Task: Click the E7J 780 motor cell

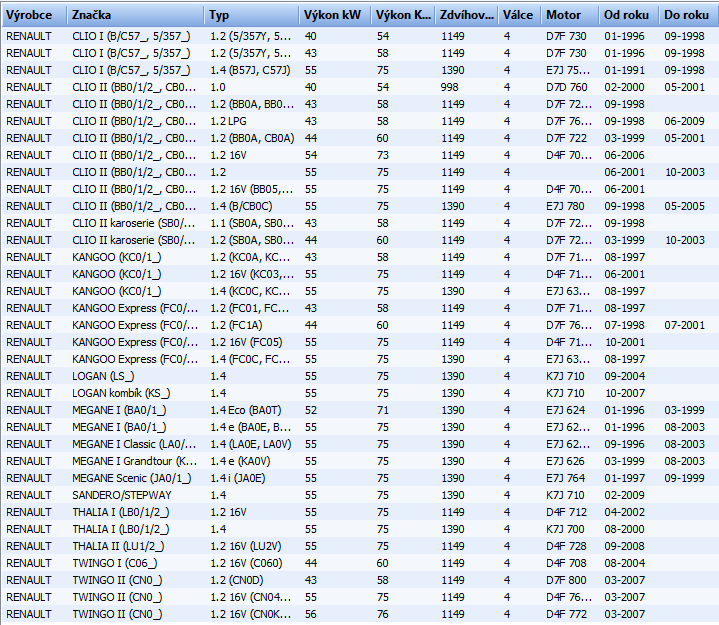Action: [x=565, y=206]
